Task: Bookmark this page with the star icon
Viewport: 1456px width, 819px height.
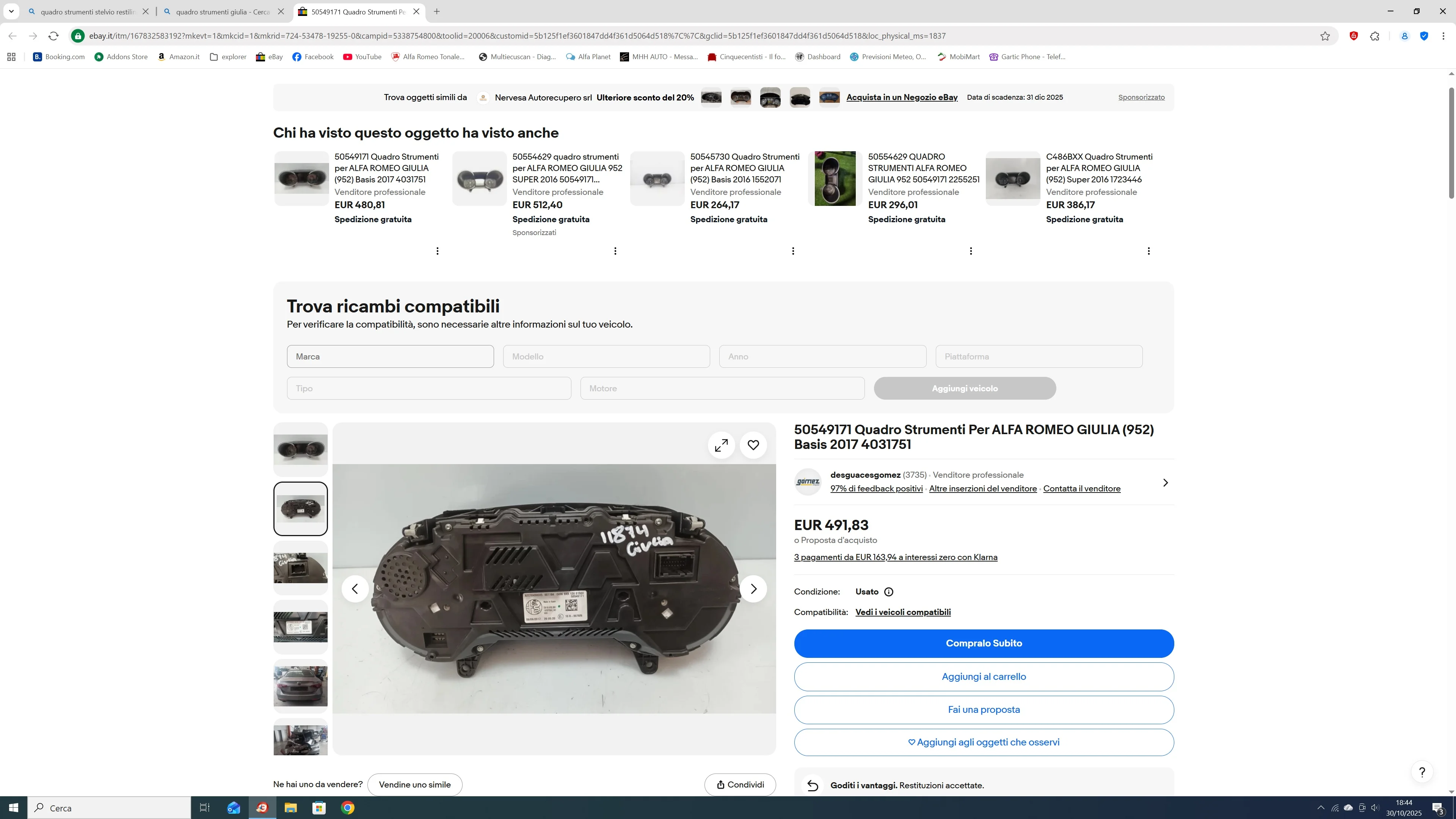Action: 1325,36
